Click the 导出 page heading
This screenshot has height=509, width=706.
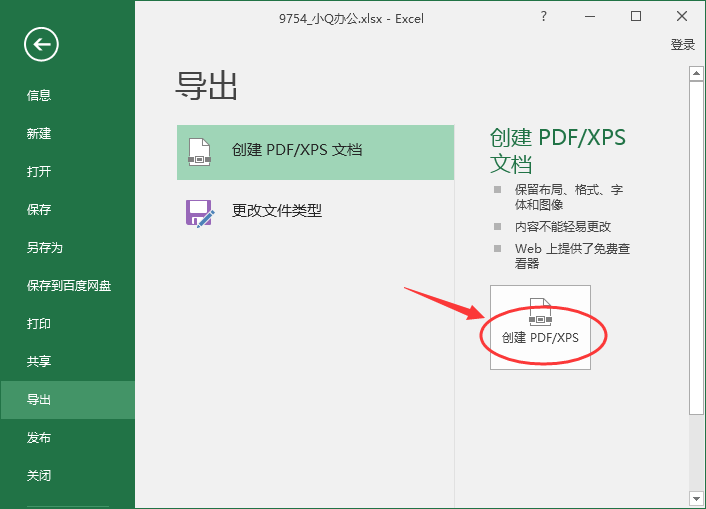(206, 86)
